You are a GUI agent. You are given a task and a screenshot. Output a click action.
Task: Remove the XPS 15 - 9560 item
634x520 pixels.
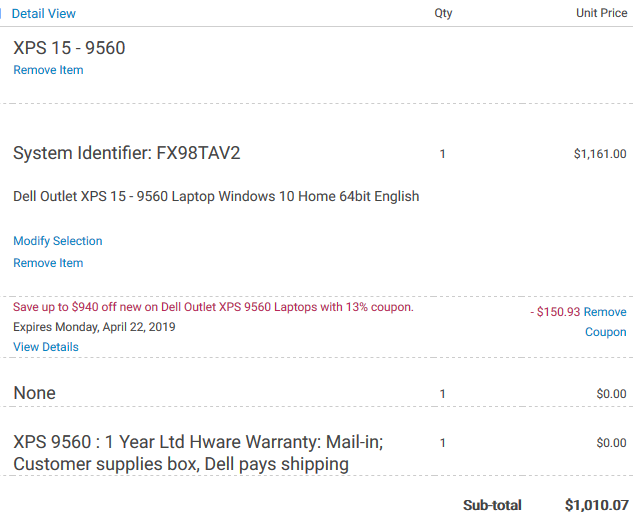(x=48, y=70)
